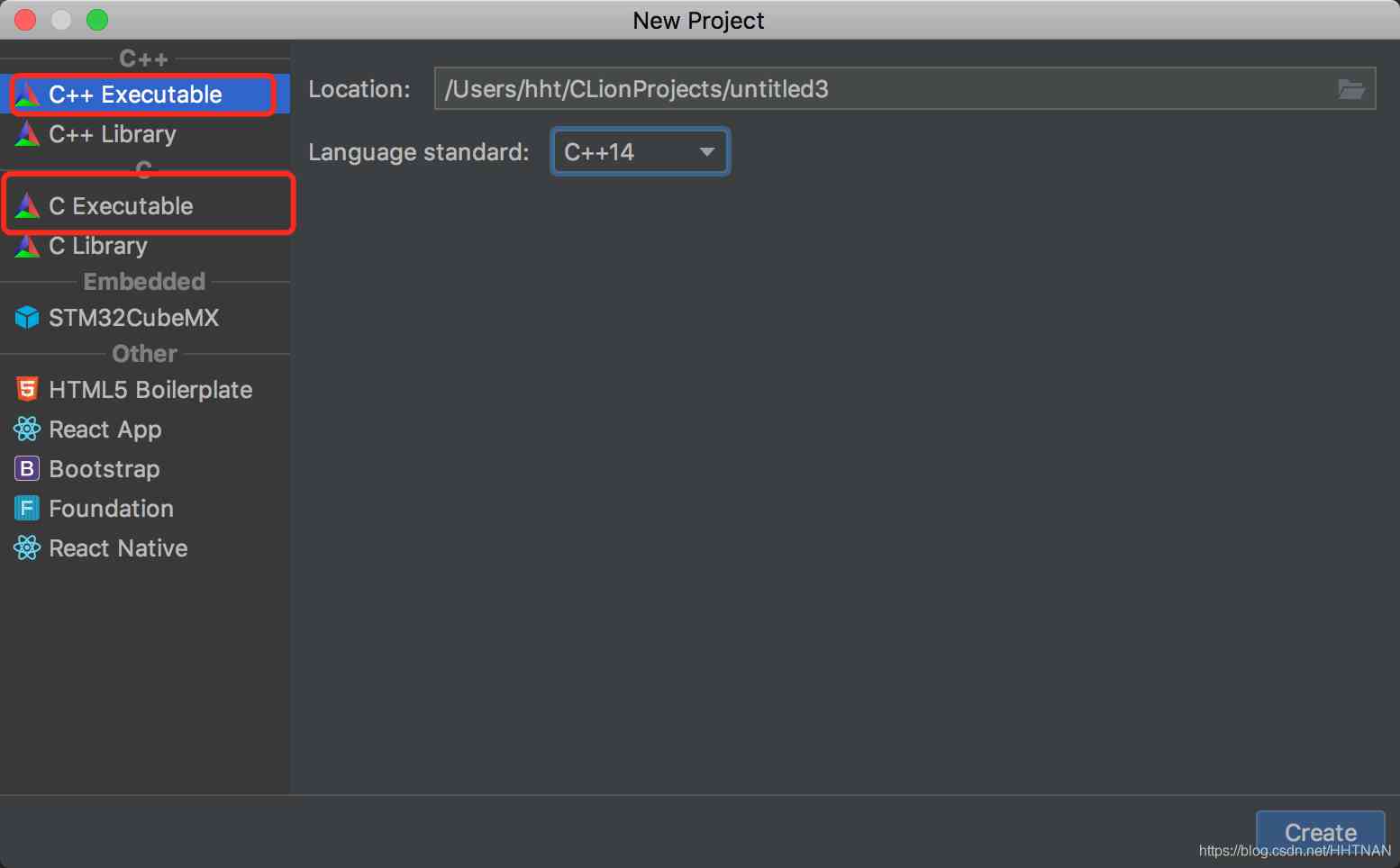Click the CMake icon beside C Executable
This screenshot has width=1400, height=868.
pyautogui.click(x=28, y=206)
